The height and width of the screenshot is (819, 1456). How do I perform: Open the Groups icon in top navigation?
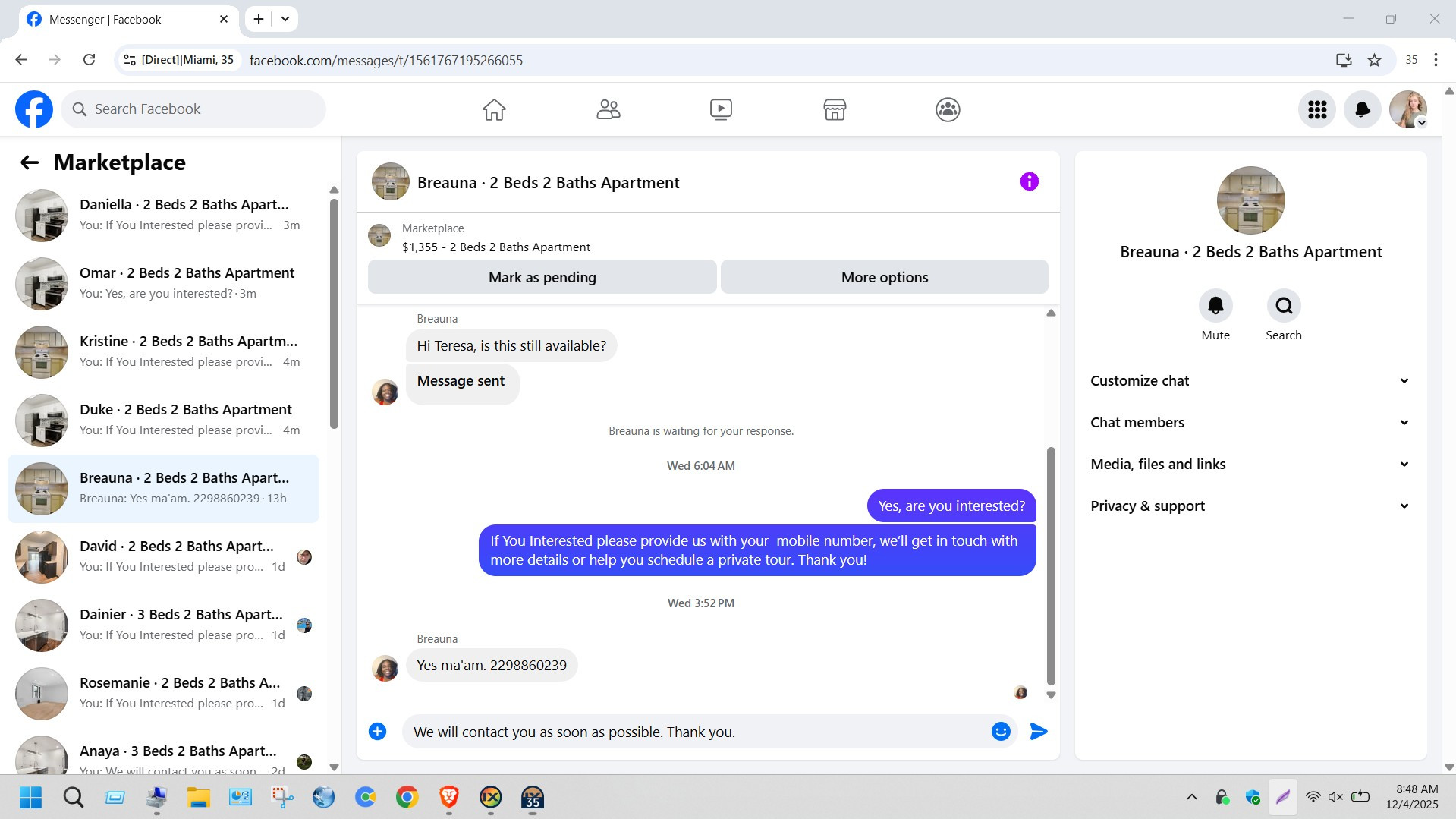click(948, 109)
